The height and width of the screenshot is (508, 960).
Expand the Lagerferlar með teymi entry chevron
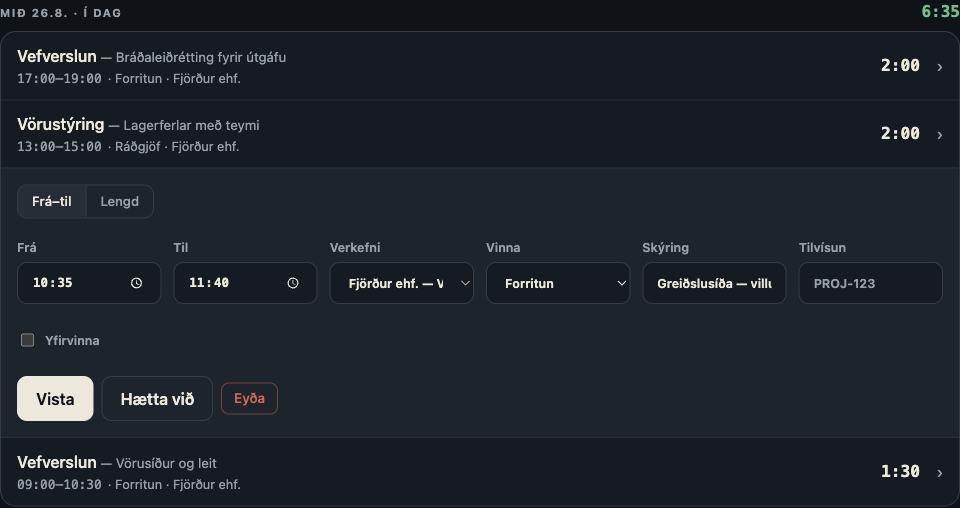940,135
